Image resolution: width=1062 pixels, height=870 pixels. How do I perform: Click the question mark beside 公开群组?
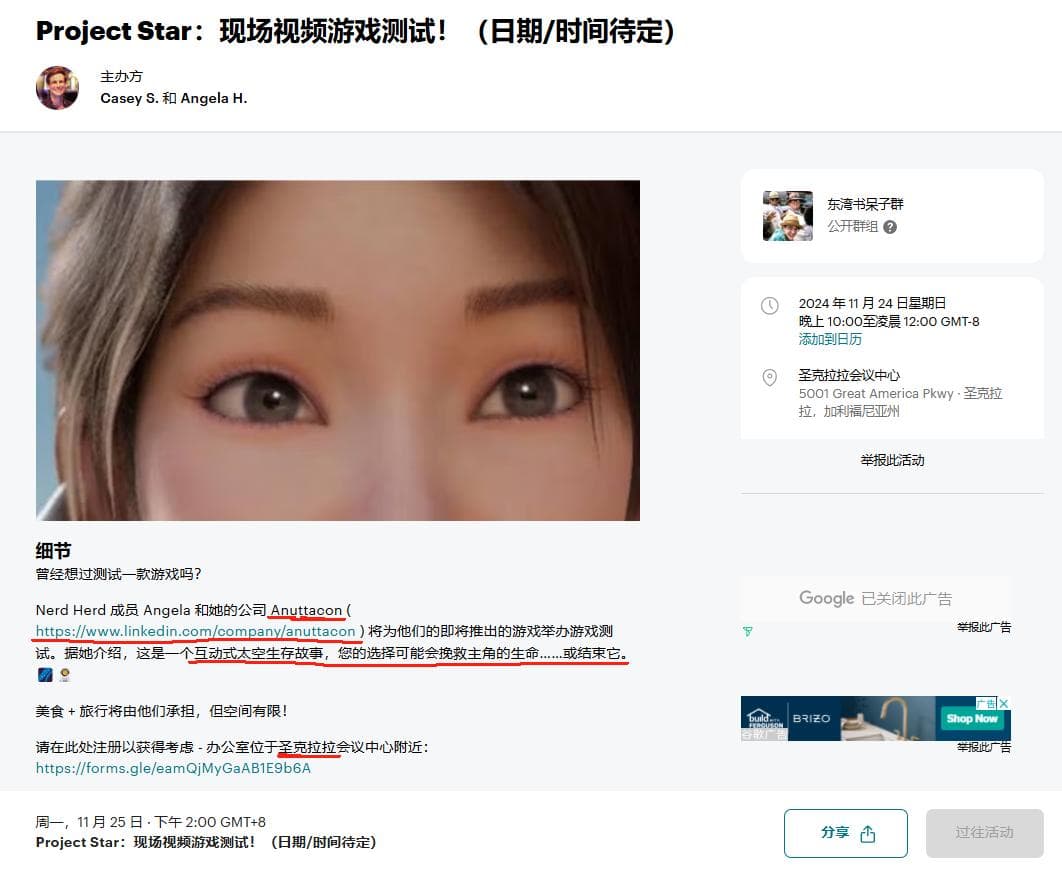click(x=890, y=227)
